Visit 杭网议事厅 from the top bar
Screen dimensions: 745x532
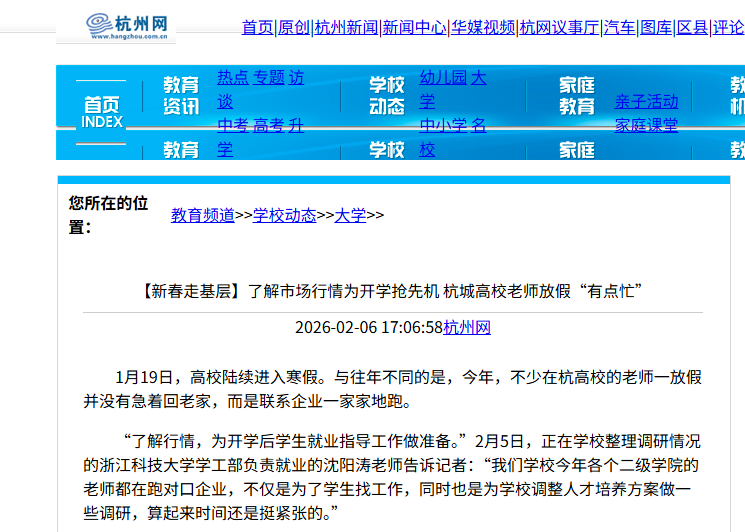(x=559, y=27)
